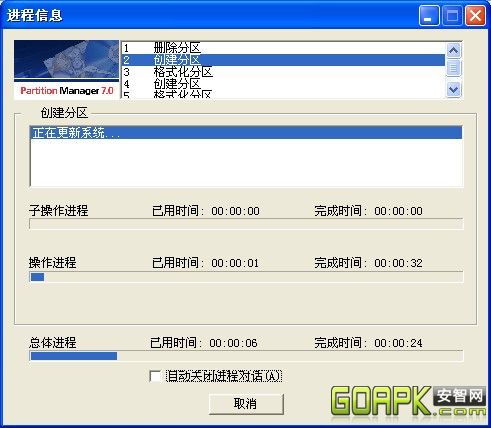Select operation 1 删除分区 in list

(283, 48)
